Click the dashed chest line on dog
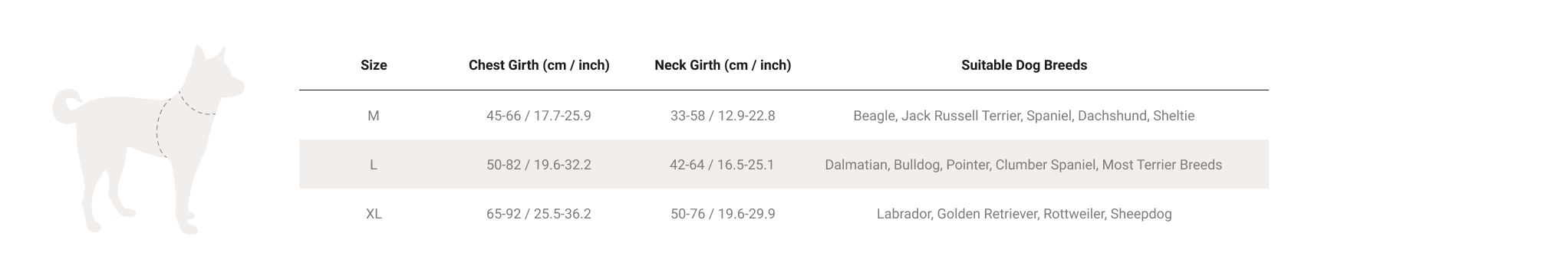The width and height of the screenshot is (1568, 279). (x=162, y=128)
